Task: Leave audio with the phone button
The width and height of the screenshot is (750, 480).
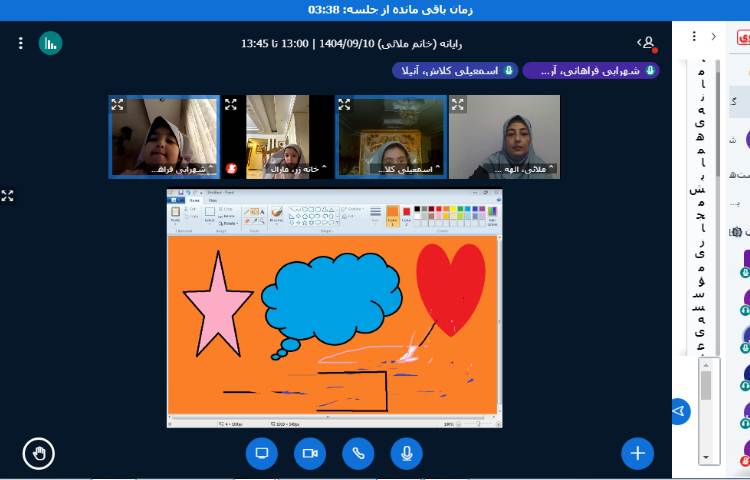Action: (x=358, y=454)
